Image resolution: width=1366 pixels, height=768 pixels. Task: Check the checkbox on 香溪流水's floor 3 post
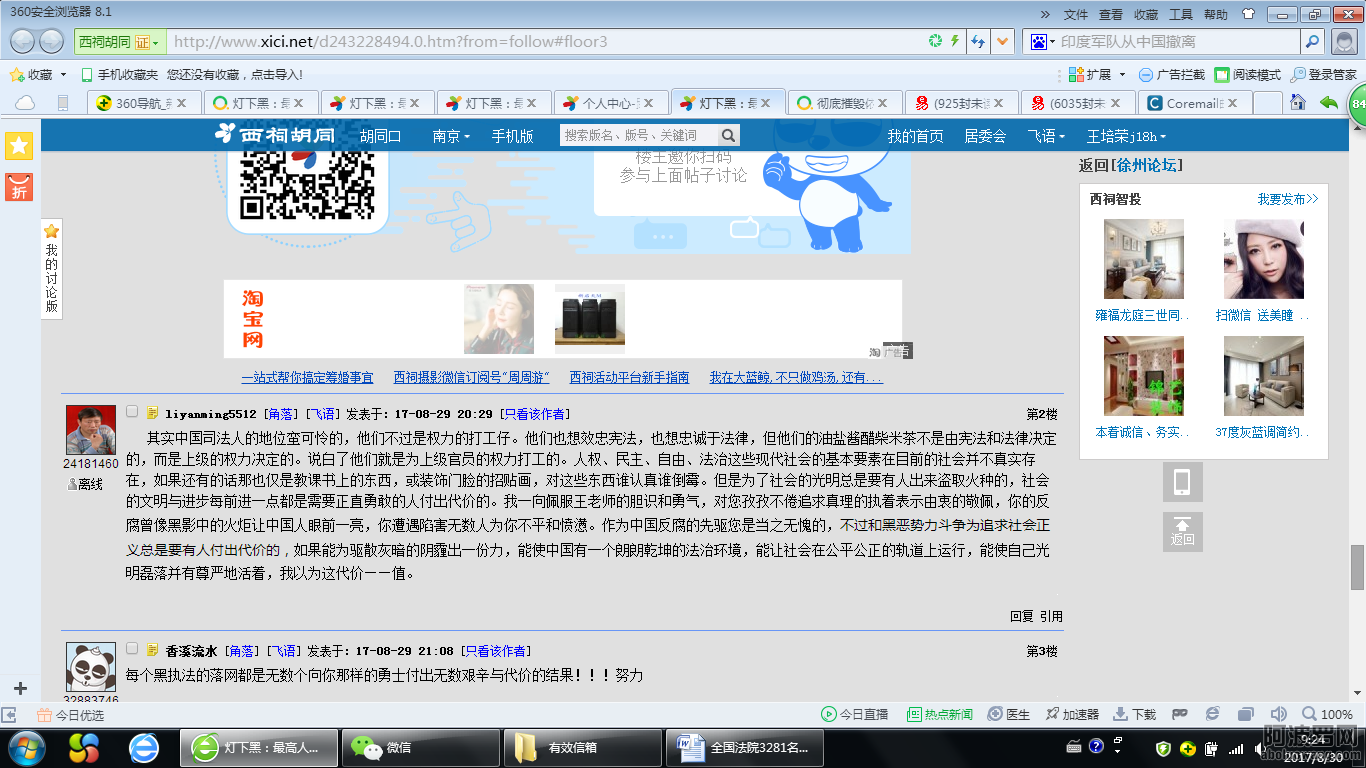click(x=130, y=650)
